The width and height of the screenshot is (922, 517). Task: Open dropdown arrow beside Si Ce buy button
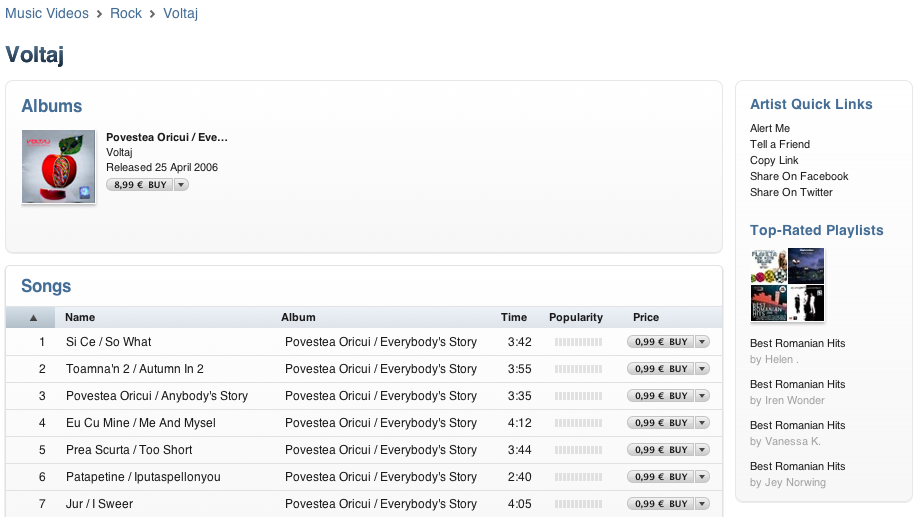(702, 342)
